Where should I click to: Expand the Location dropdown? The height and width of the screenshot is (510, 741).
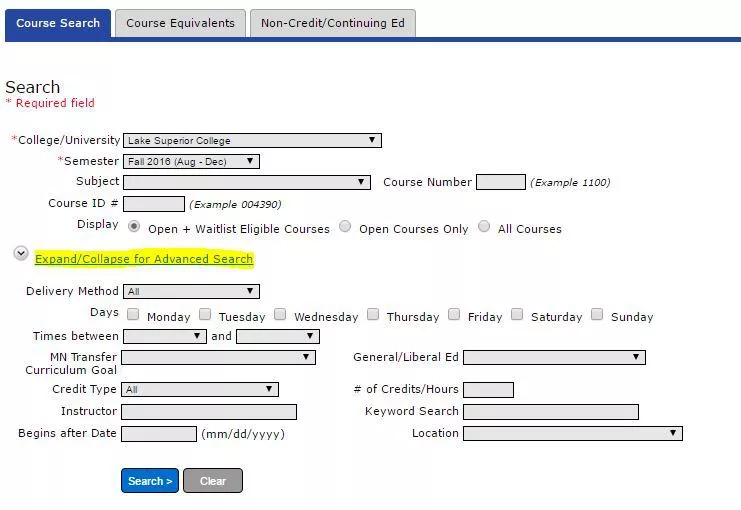[572, 434]
